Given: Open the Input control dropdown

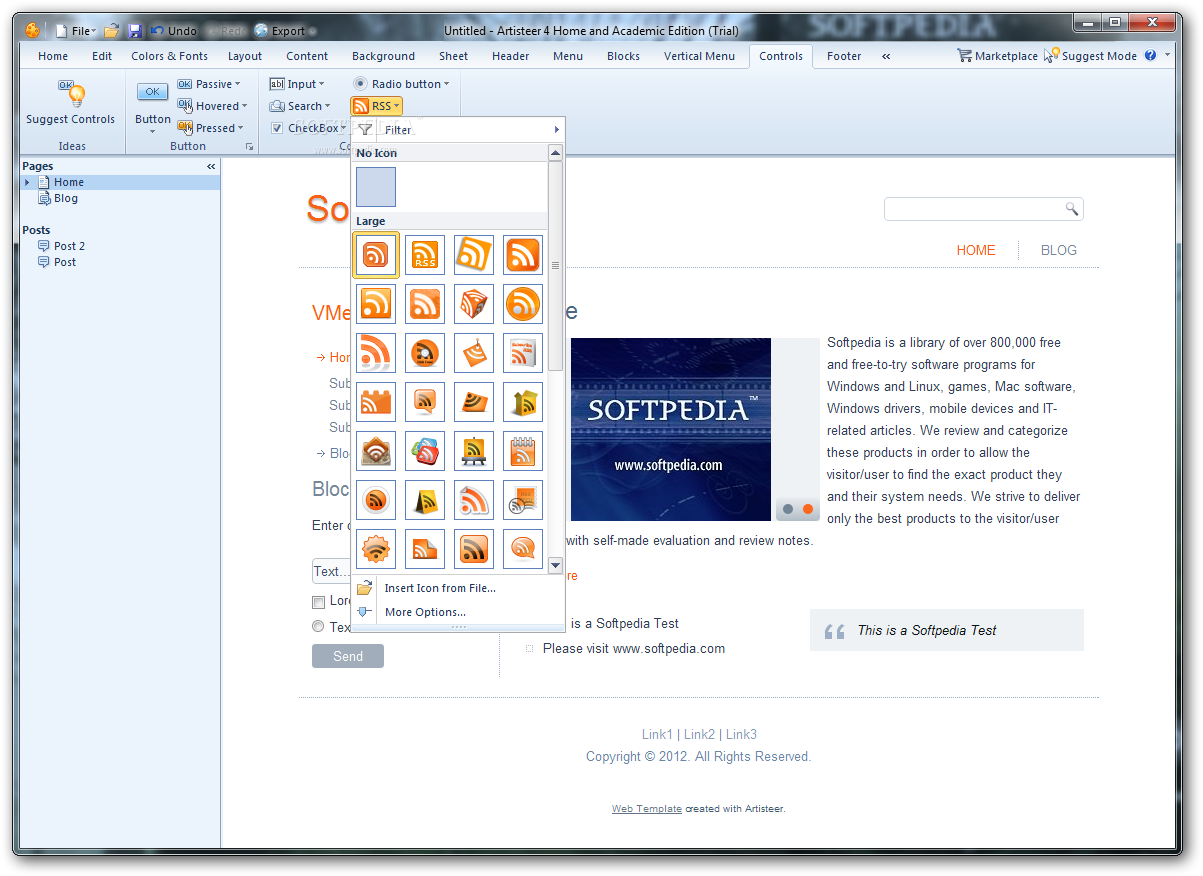Looking at the screenshot, I should (297, 84).
